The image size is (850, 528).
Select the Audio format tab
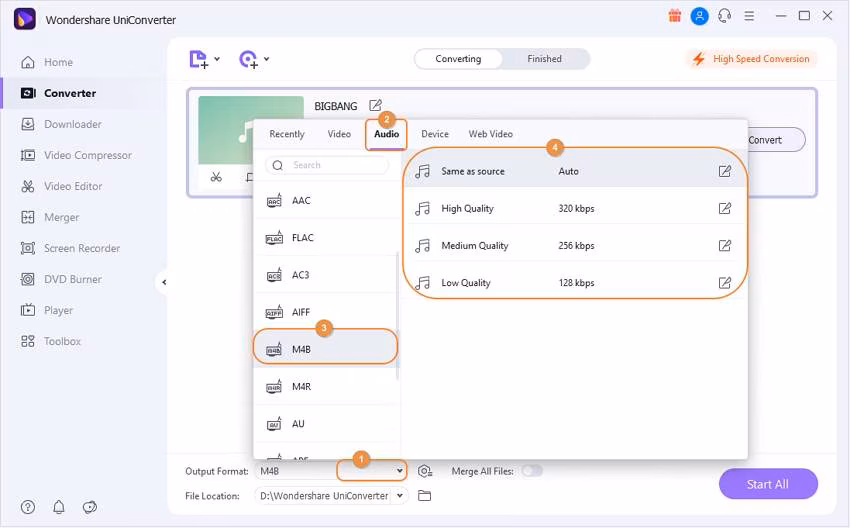click(x=387, y=134)
